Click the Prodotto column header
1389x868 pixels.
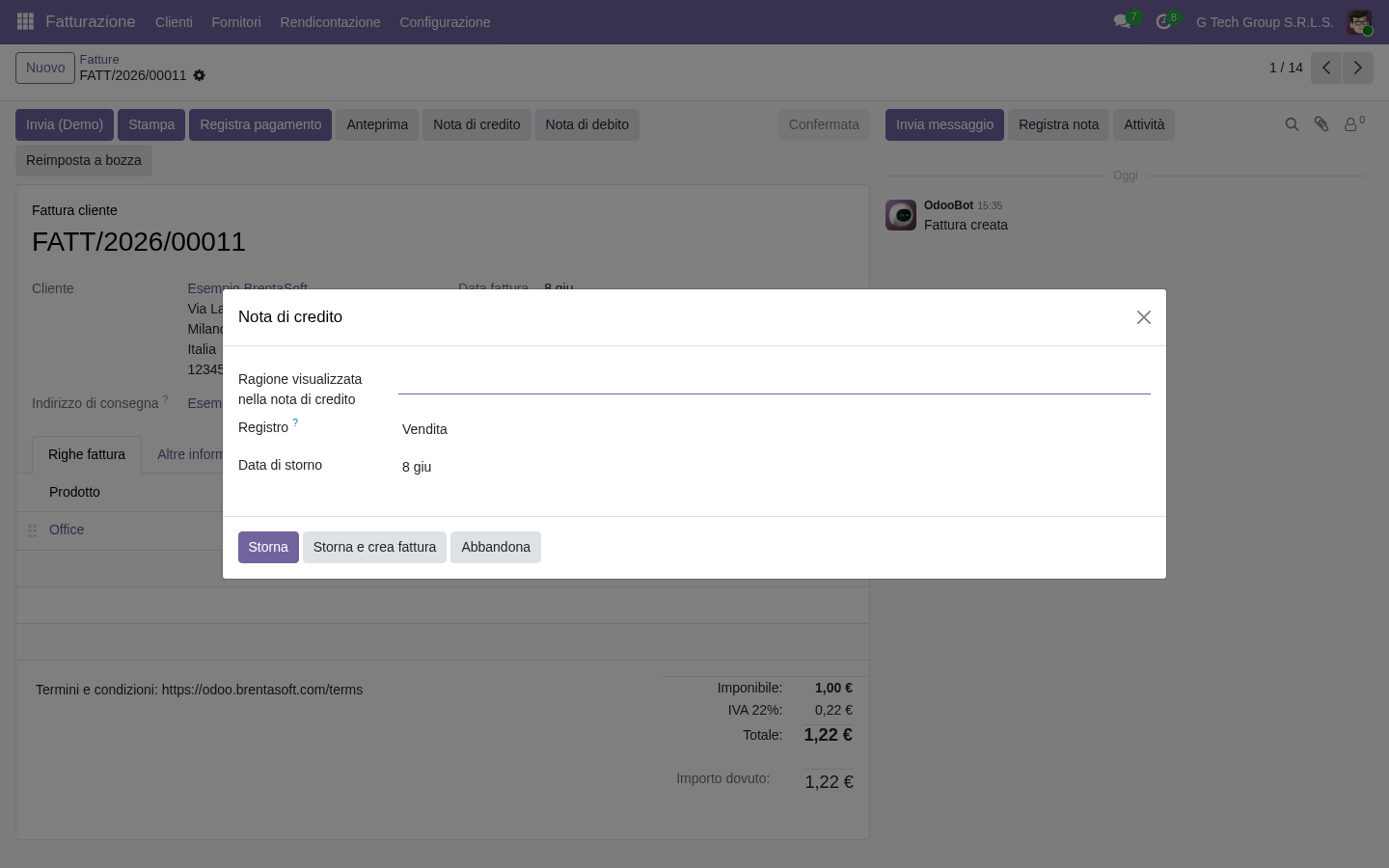74,492
